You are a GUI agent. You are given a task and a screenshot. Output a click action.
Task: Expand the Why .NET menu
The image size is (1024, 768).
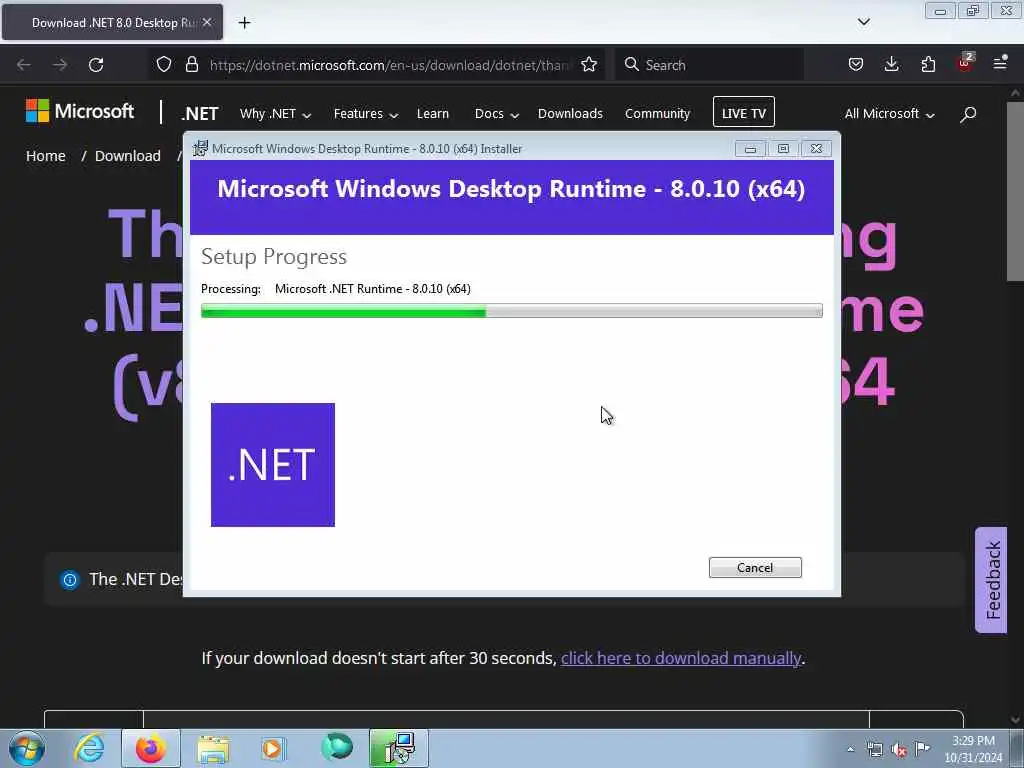276,114
